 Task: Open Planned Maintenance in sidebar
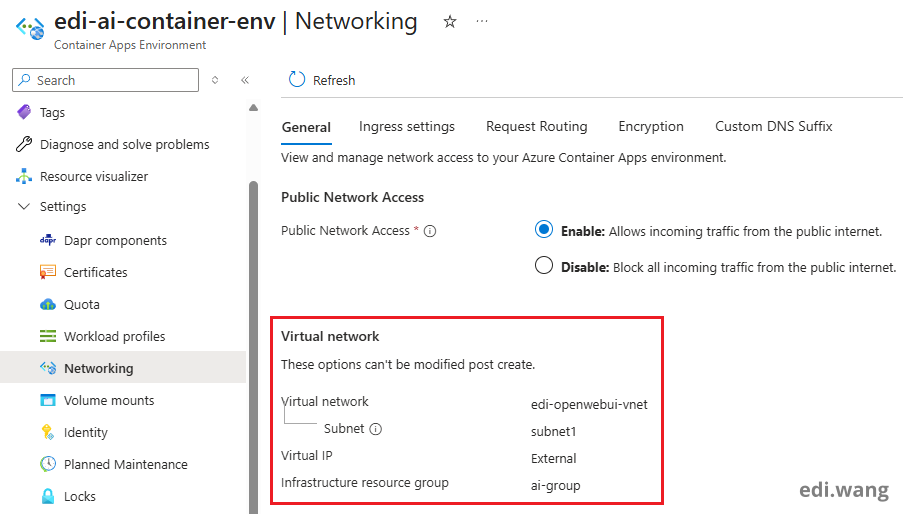[x=125, y=465]
